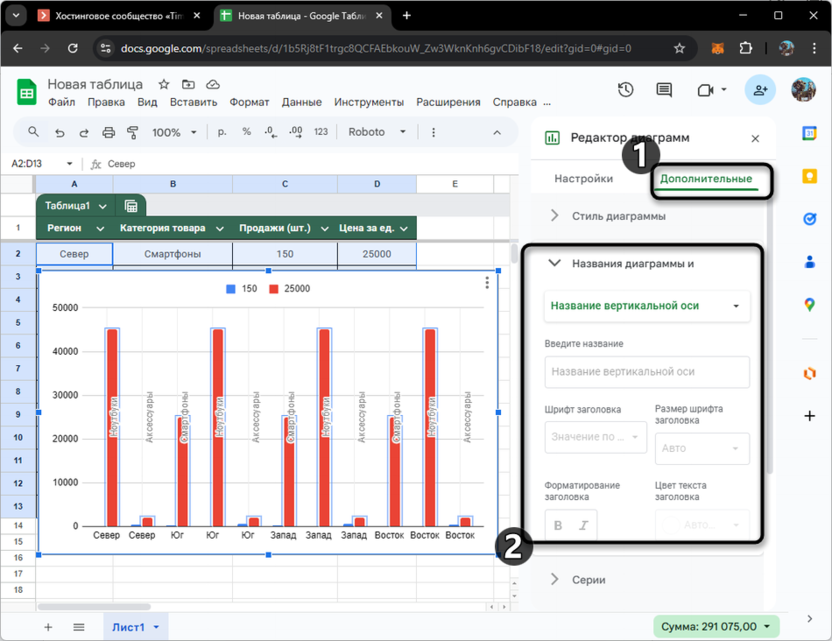This screenshot has width=832, height=641.
Task: Click chart three-dot options menu
Action: (x=488, y=283)
